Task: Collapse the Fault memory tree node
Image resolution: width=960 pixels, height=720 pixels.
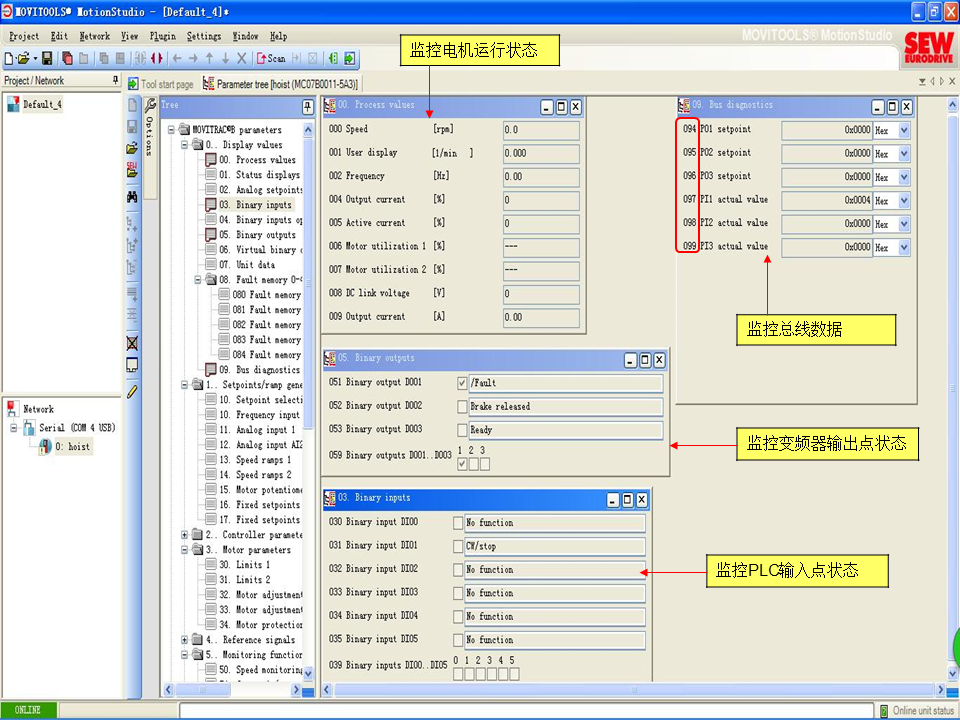Action: [199, 280]
